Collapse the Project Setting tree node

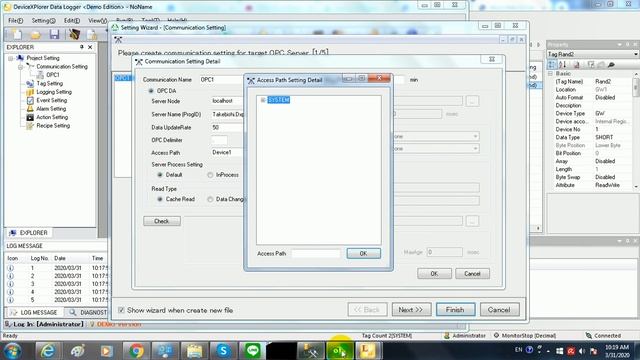point(11,58)
